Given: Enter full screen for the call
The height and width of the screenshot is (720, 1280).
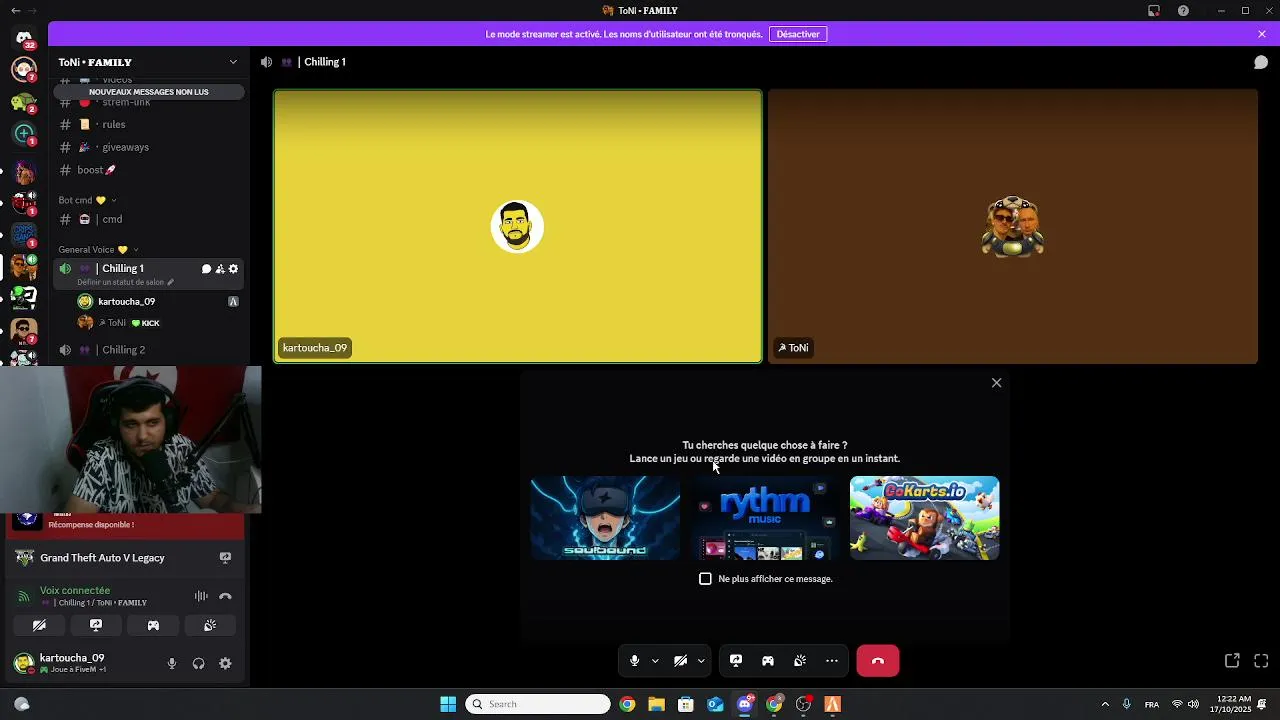Looking at the screenshot, I should [x=1261, y=661].
